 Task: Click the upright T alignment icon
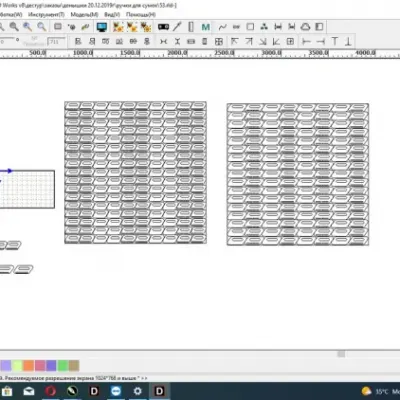click(x=334, y=41)
